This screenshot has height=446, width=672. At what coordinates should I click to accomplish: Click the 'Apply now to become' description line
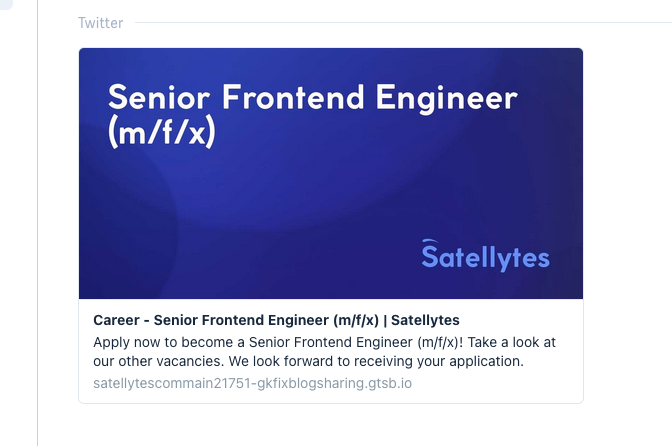(324, 342)
